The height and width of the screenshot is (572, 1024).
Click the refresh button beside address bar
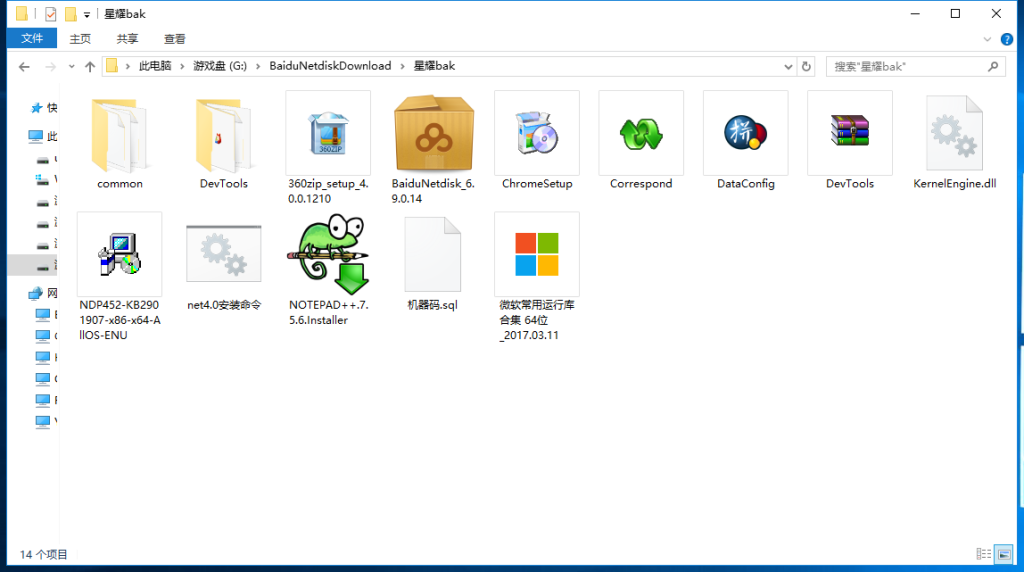pyautogui.click(x=806, y=67)
